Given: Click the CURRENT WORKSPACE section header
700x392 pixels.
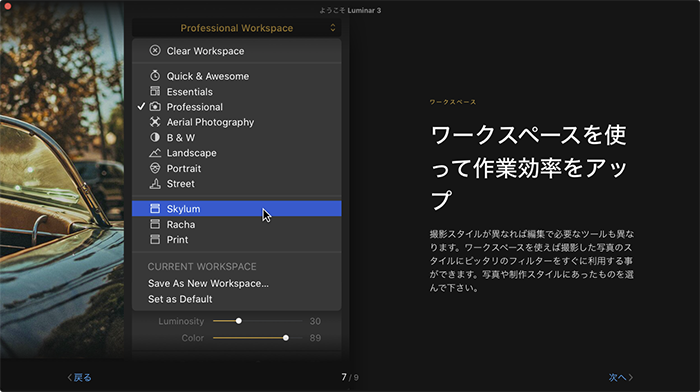Looking at the screenshot, I should (x=202, y=267).
